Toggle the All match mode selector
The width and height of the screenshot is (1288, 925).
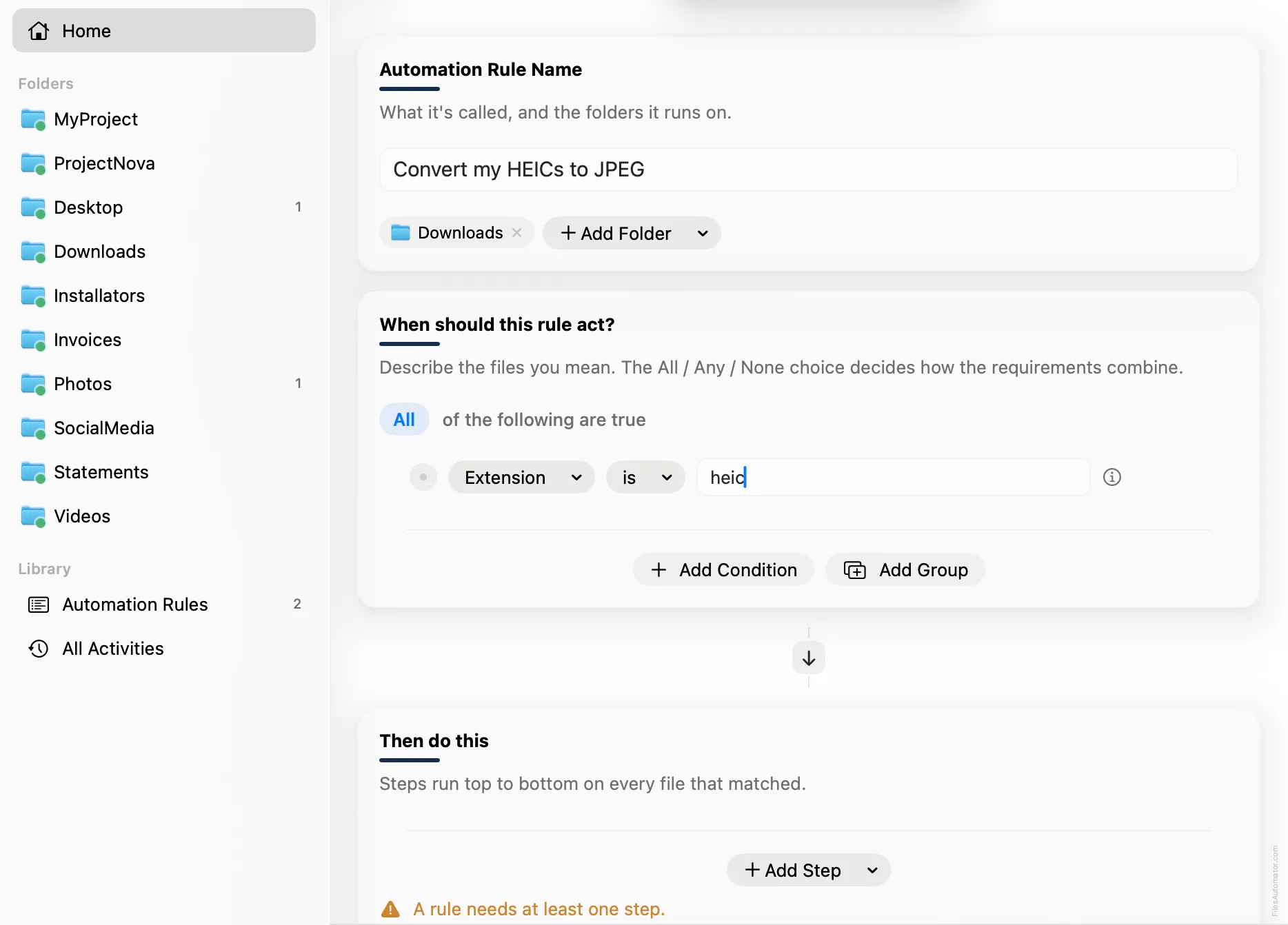coord(404,420)
